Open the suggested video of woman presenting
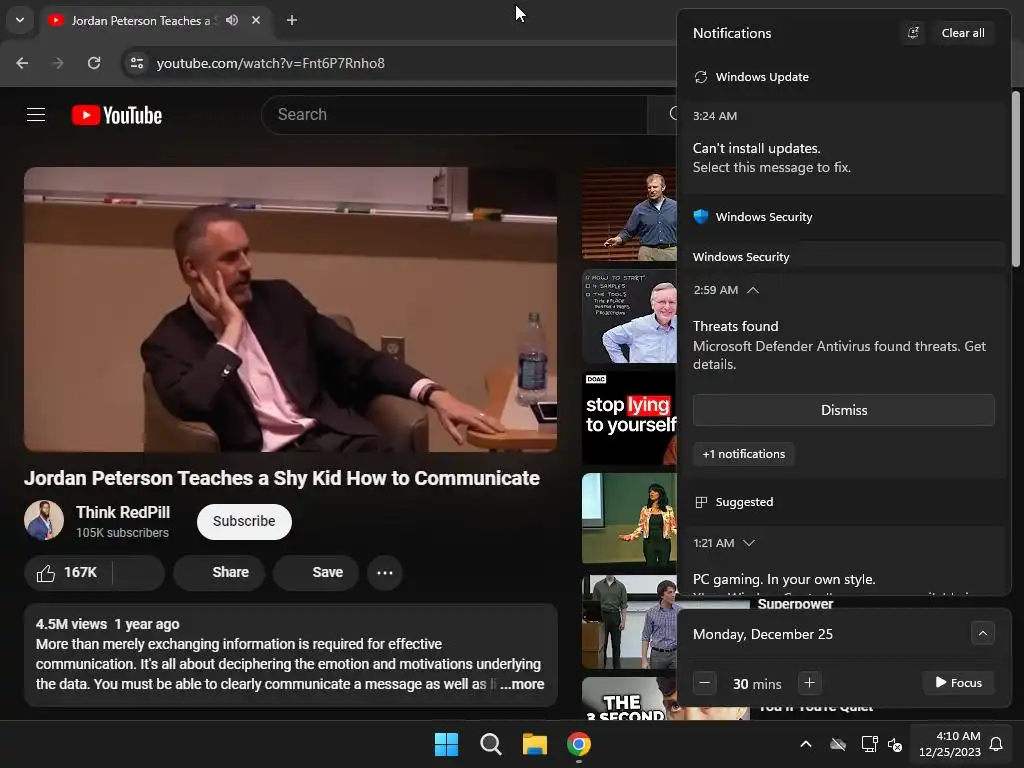The width and height of the screenshot is (1024, 768). click(629, 519)
